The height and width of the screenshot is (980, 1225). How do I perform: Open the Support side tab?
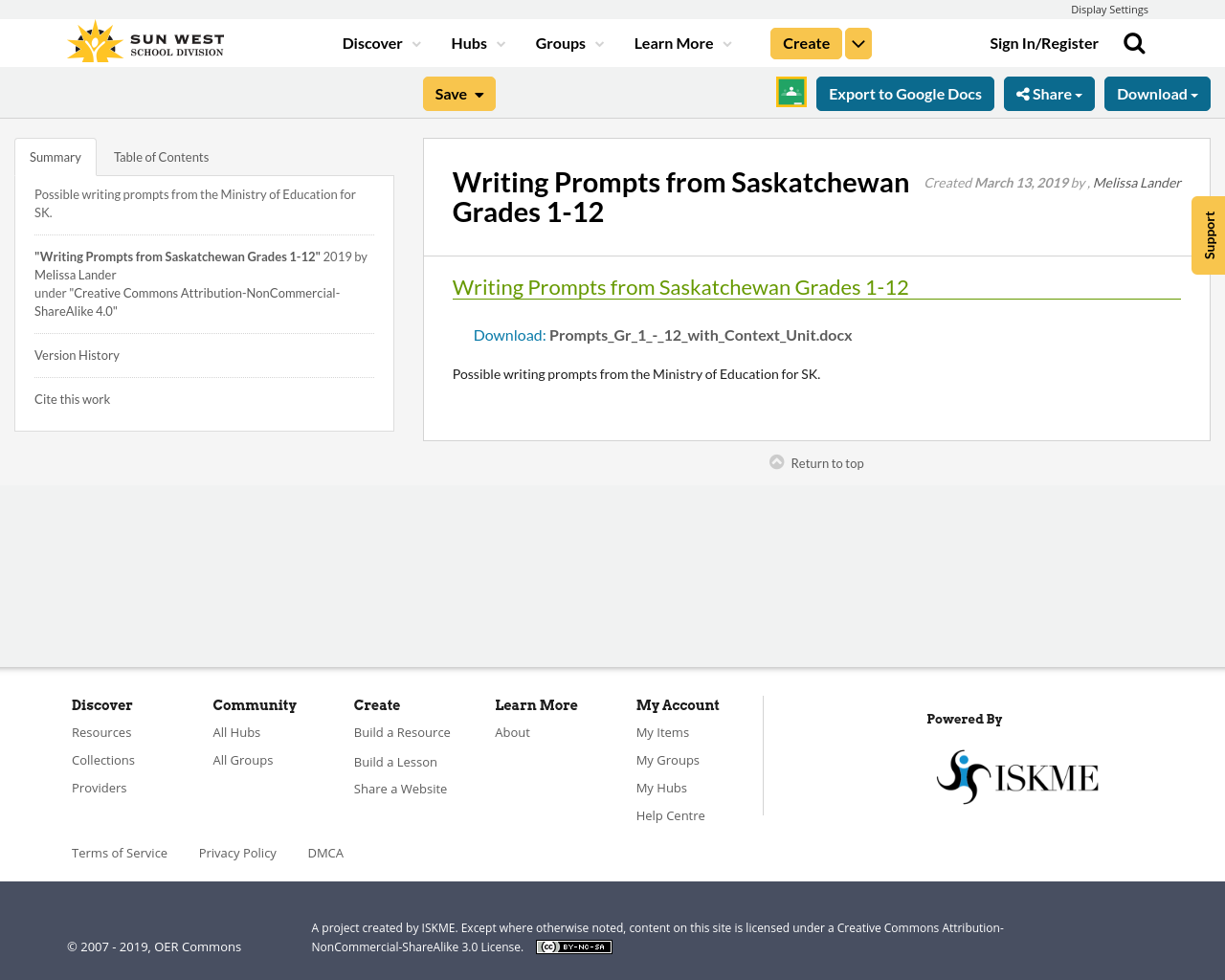coord(1207,235)
